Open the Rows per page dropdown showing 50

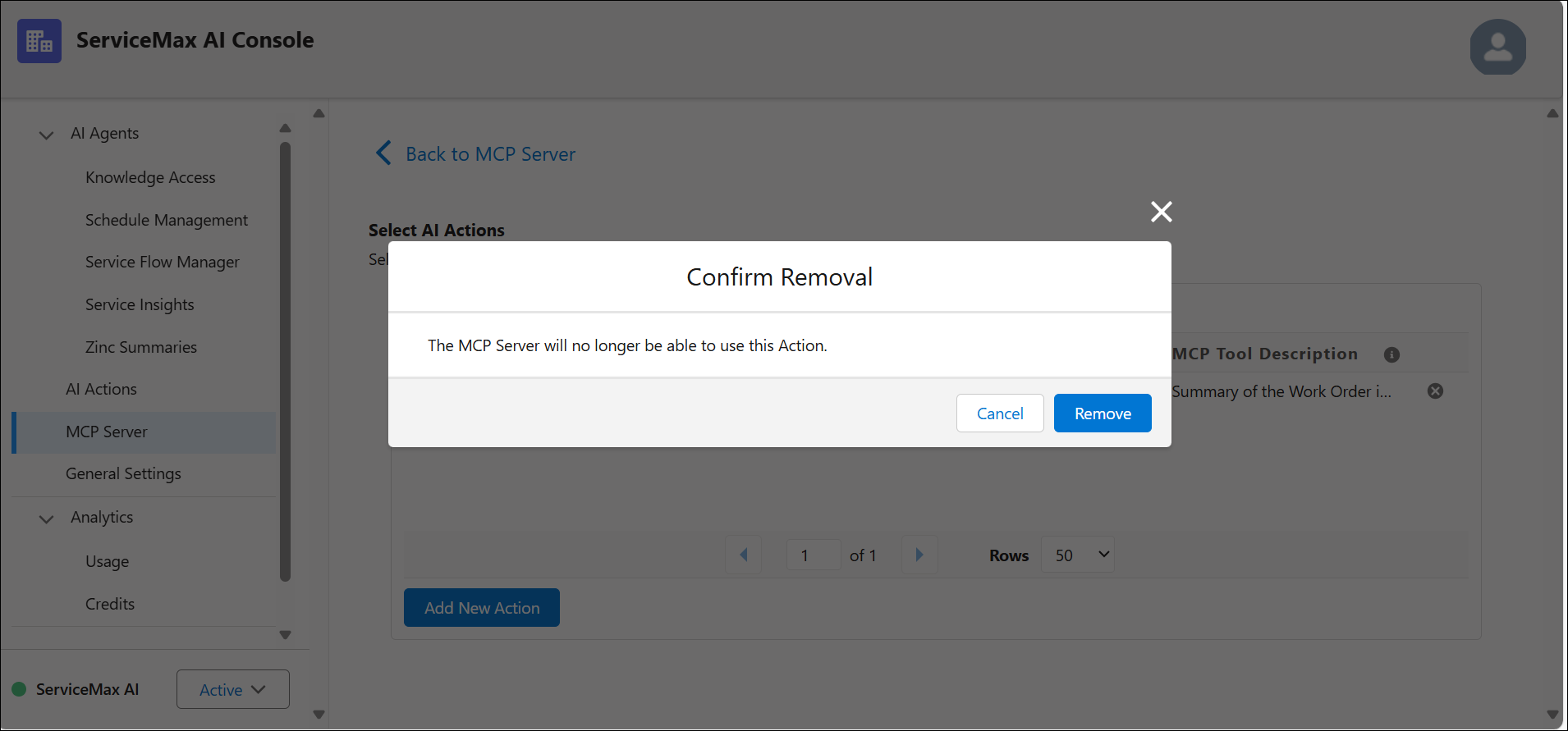(x=1077, y=555)
